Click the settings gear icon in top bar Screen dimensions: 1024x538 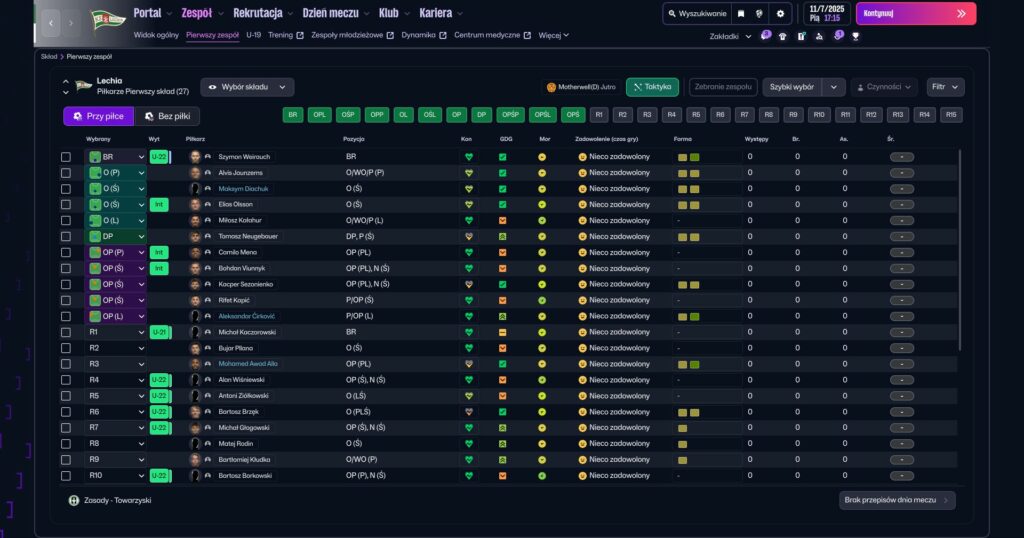click(x=780, y=14)
